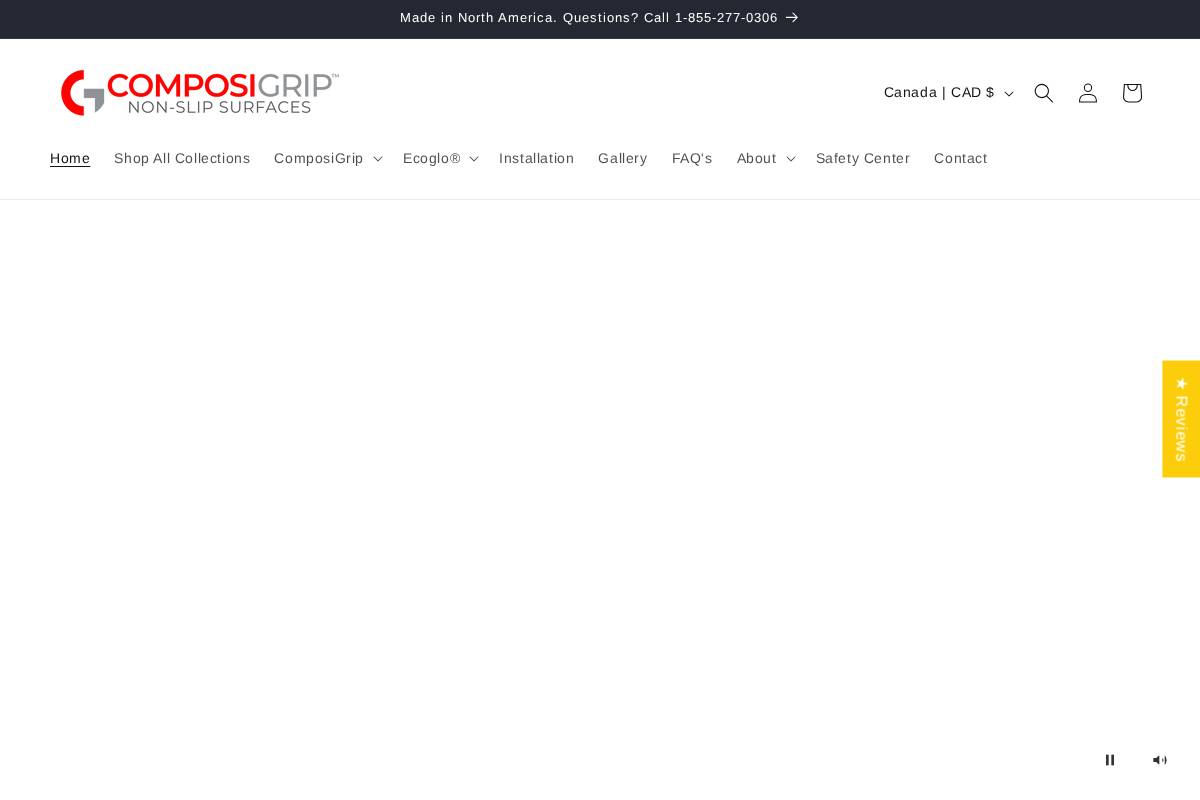Open the Reviews side tab
Screen dimensions: 1200x800
(1181, 418)
